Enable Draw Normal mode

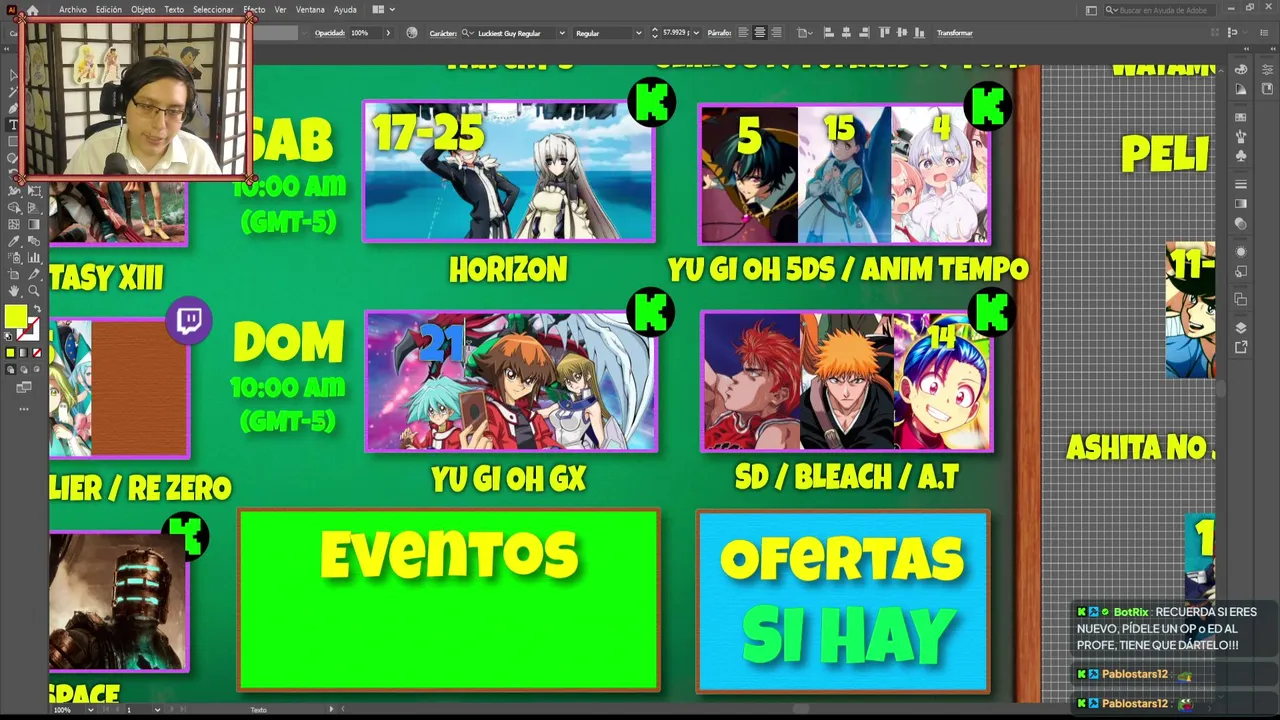[x=10, y=369]
